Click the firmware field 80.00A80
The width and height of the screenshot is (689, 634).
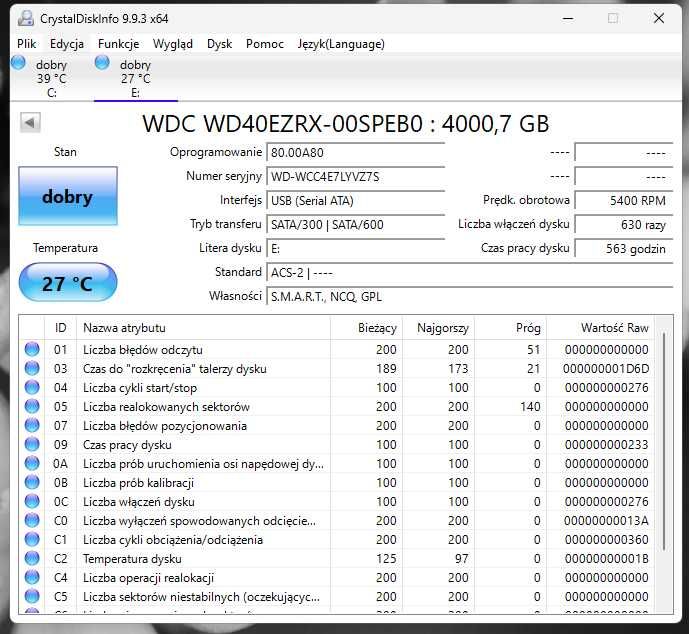click(x=355, y=153)
